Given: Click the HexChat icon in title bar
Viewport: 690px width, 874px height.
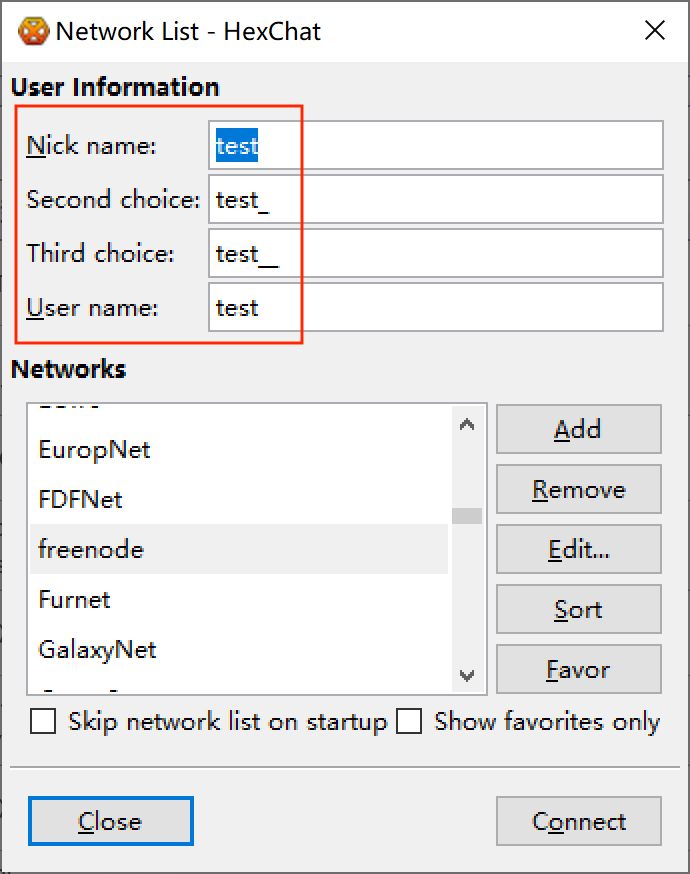Looking at the screenshot, I should [x=33, y=31].
